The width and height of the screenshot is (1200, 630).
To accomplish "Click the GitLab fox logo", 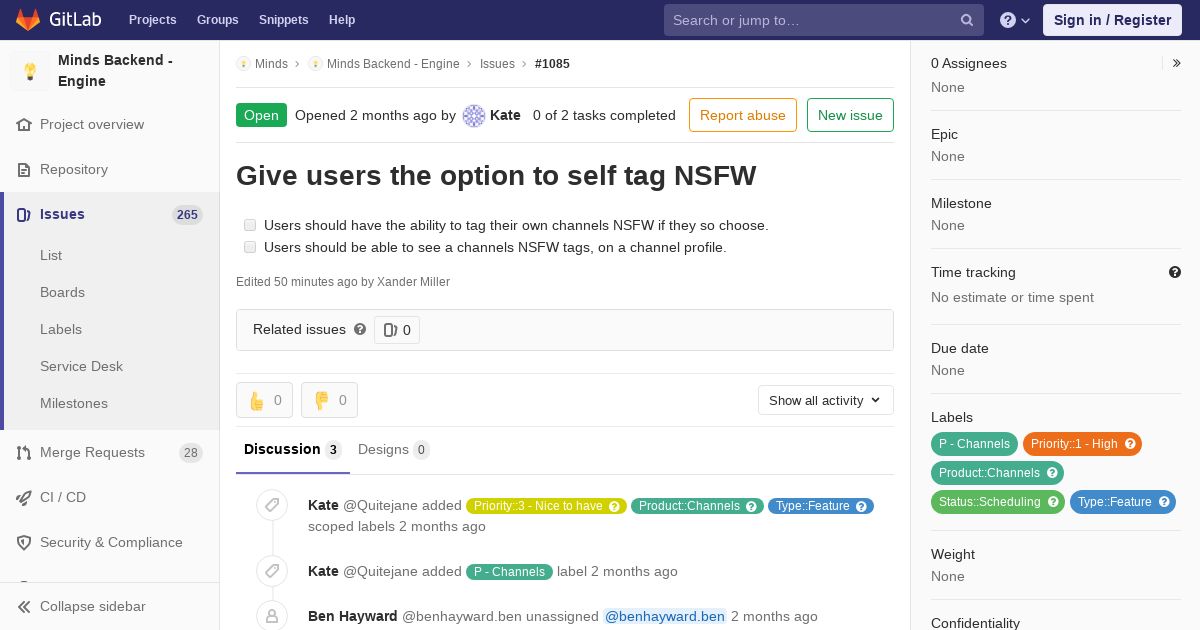I will [x=28, y=19].
